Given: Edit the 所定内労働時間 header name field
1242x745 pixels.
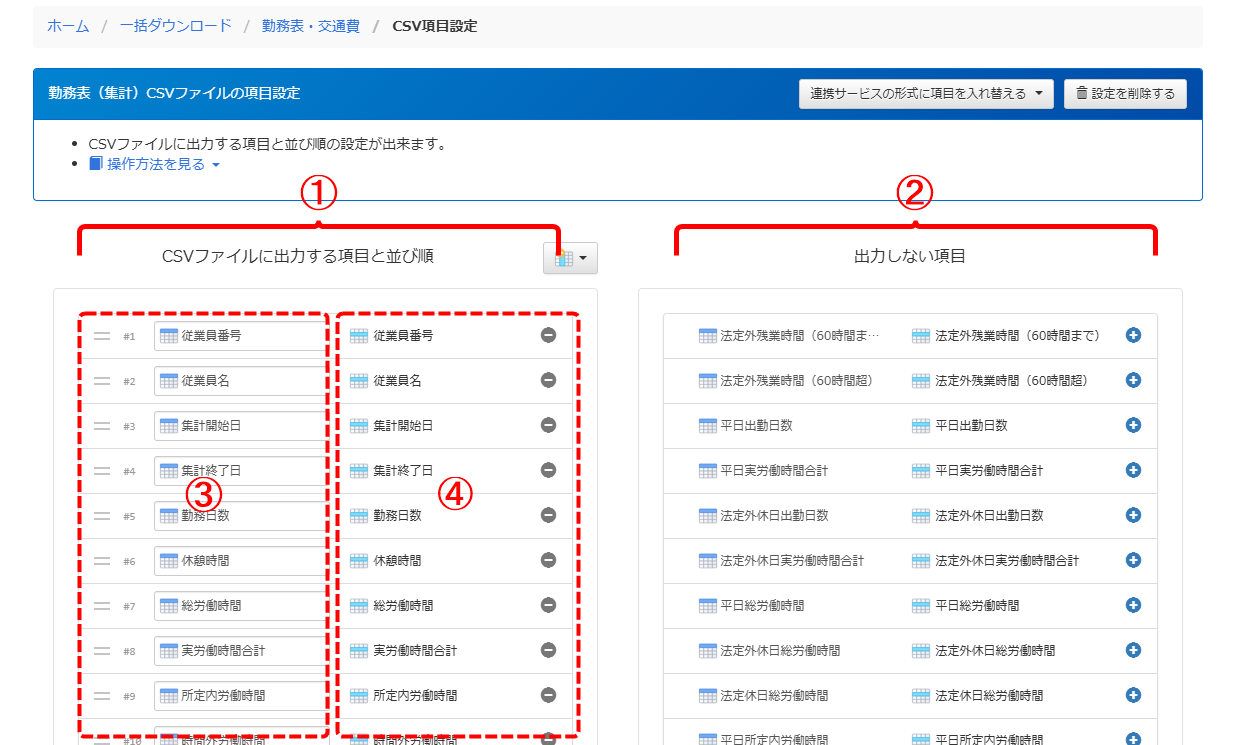Looking at the screenshot, I should [240, 696].
